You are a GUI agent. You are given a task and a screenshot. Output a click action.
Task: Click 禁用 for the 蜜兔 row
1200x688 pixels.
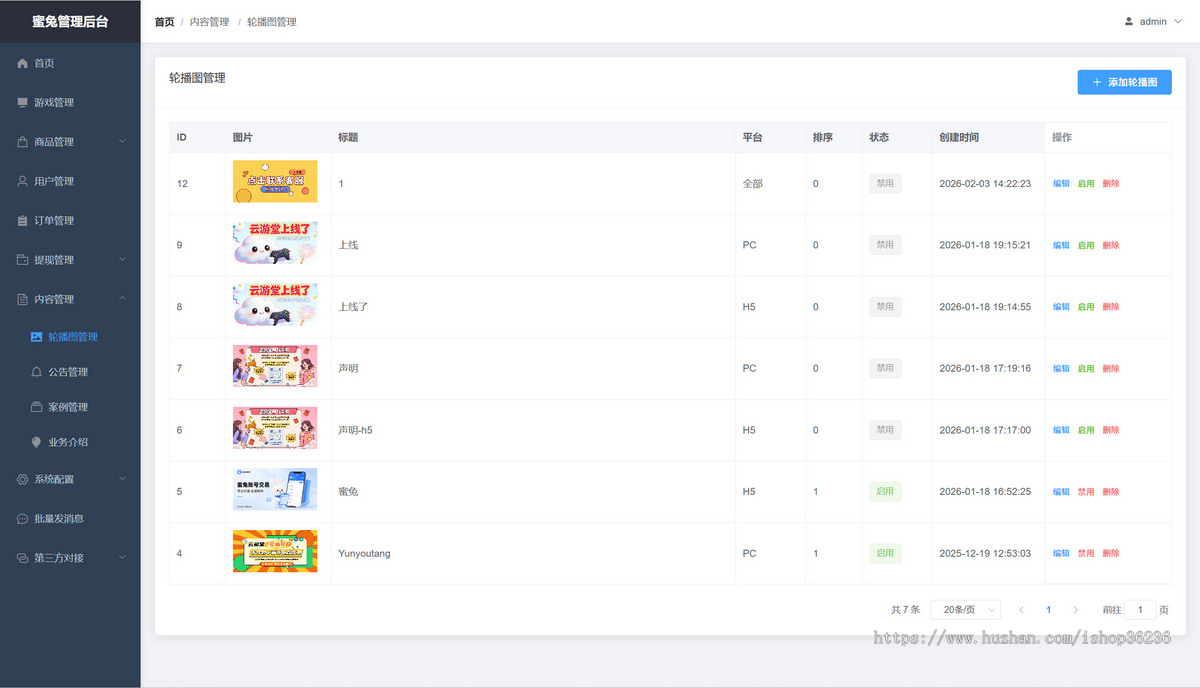tap(1086, 492)
